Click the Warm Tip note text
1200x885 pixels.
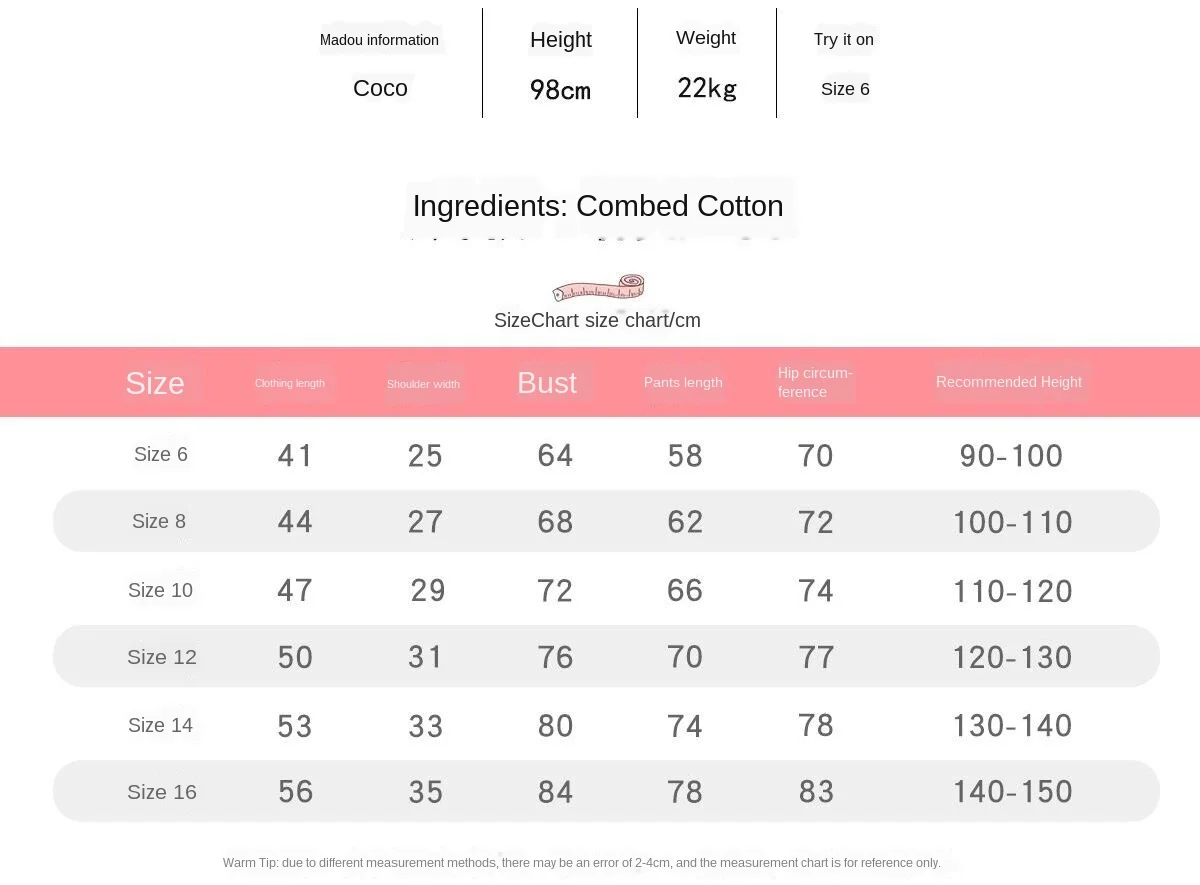(x=581, y=862)
